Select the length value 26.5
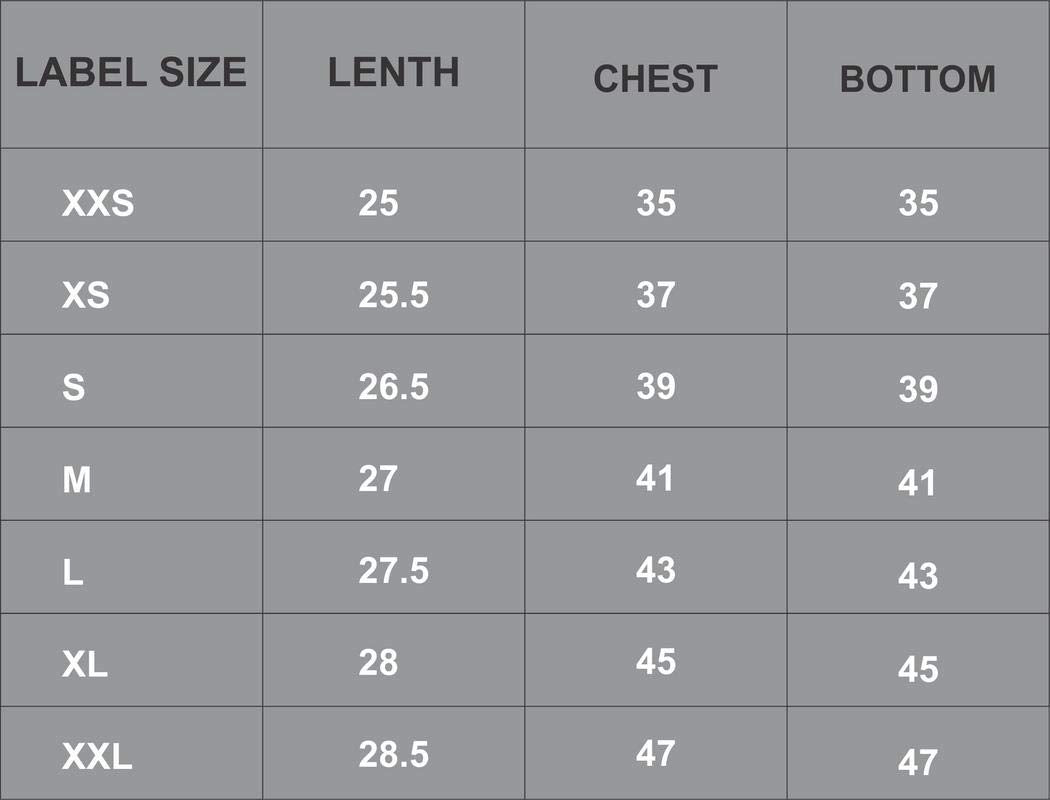The image size is (1050, 800). coord(393,387)
